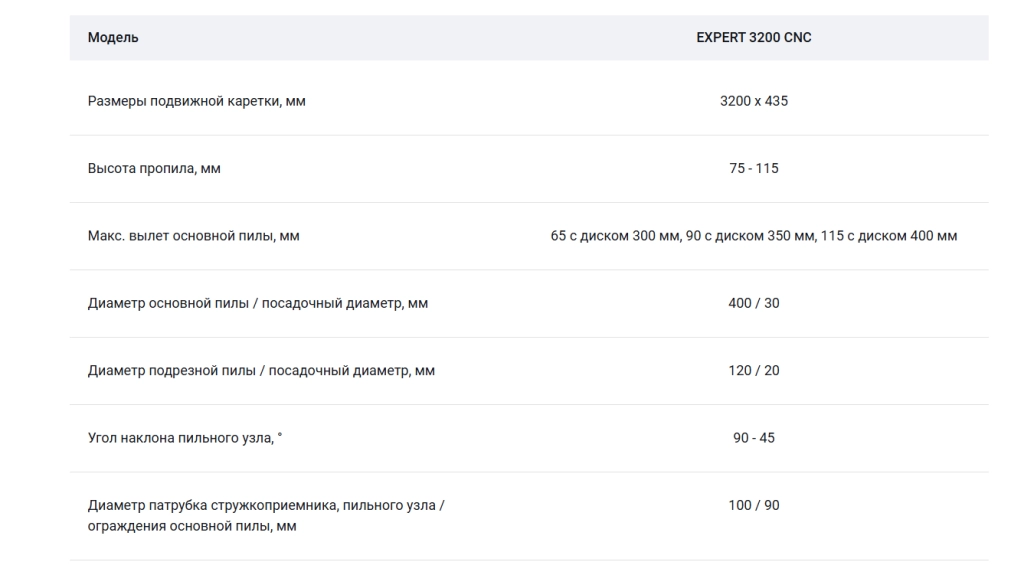The width and height of the screenshot is (1024, 575).
Task: Select the 'EXPERT 3200 CNC' column header
Action: 754,38
